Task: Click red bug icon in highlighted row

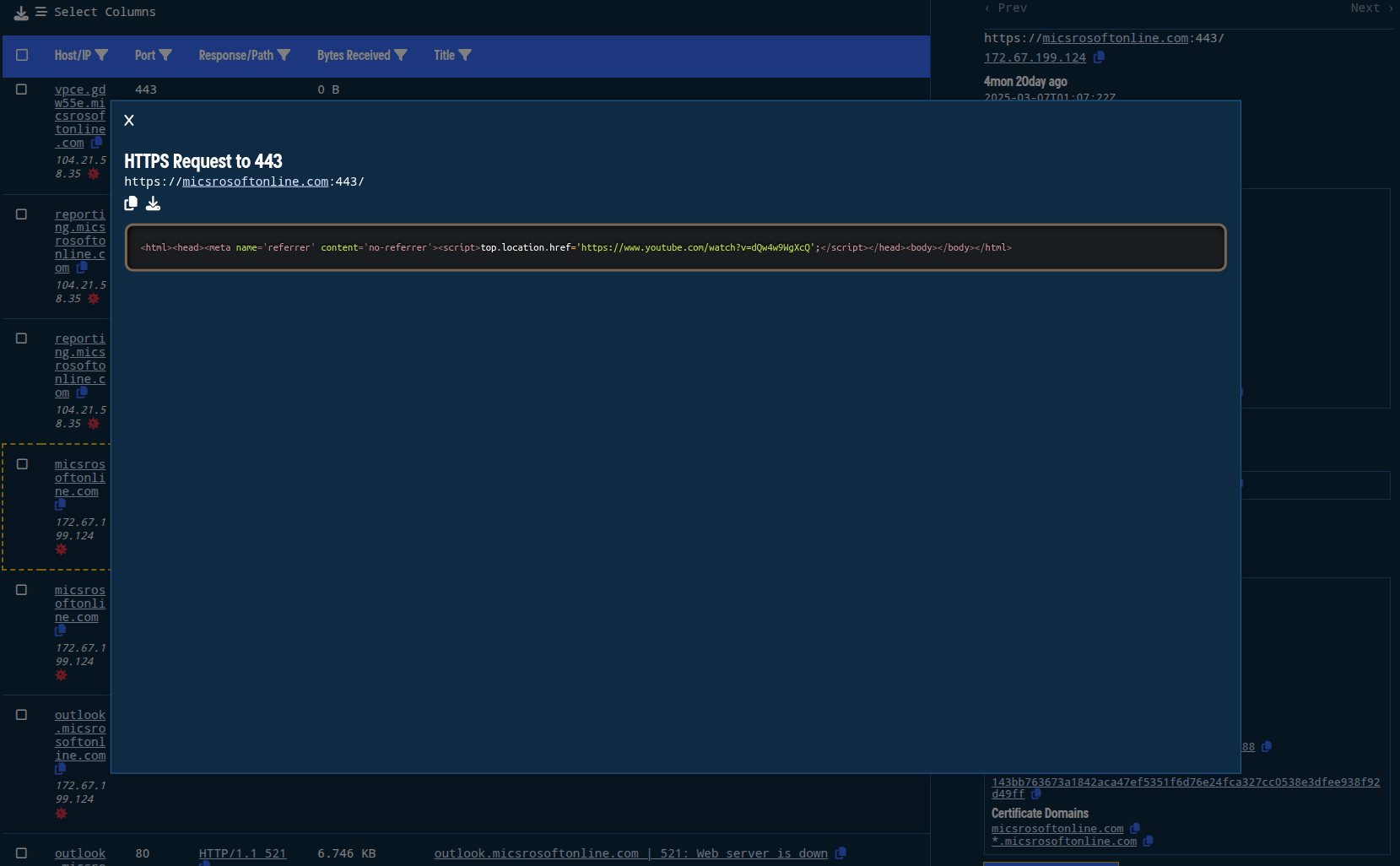Action: coord(61,549)
